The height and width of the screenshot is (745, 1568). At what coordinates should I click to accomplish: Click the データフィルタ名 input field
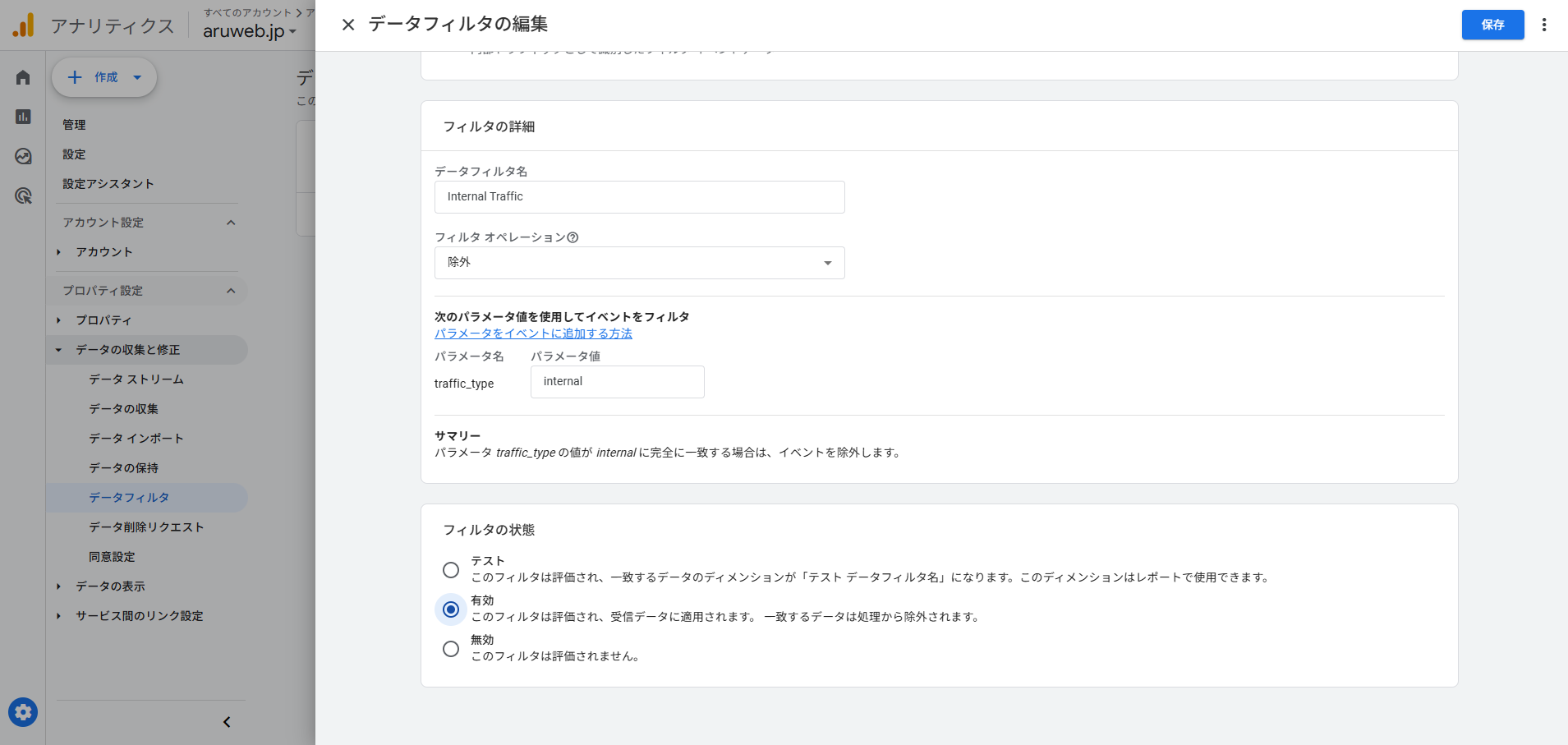pyautogui.click(x=639, y=197)
